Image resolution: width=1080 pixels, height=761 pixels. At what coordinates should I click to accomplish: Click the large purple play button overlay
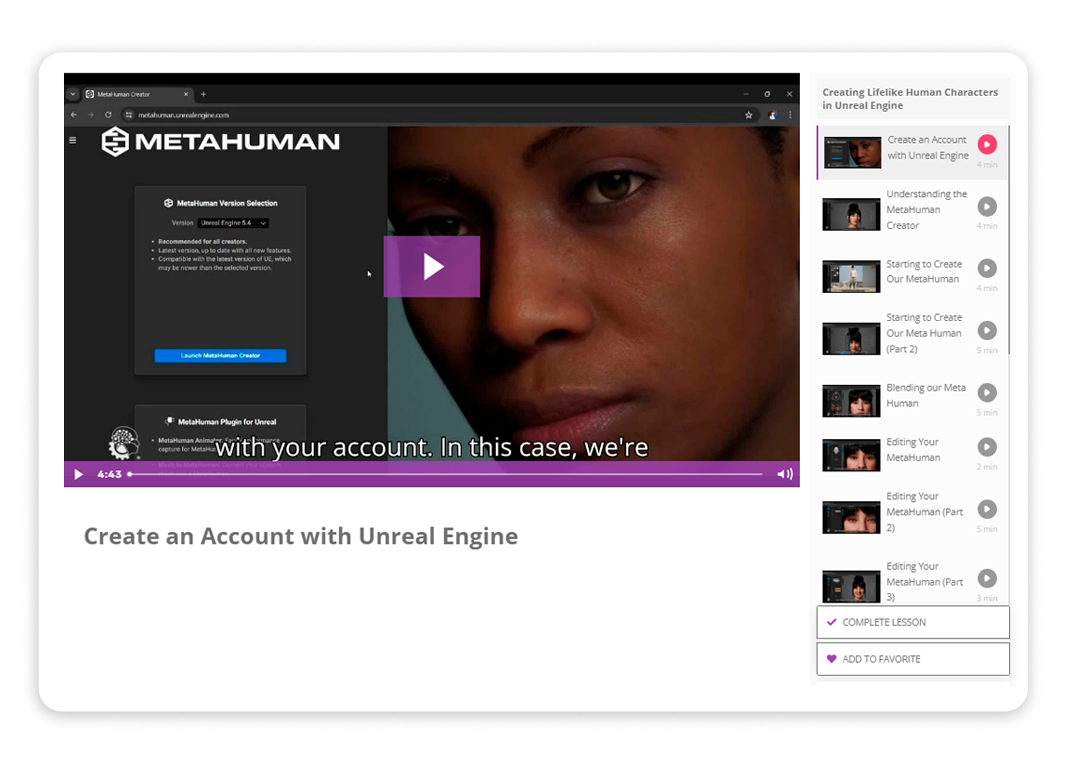point(431,267)
